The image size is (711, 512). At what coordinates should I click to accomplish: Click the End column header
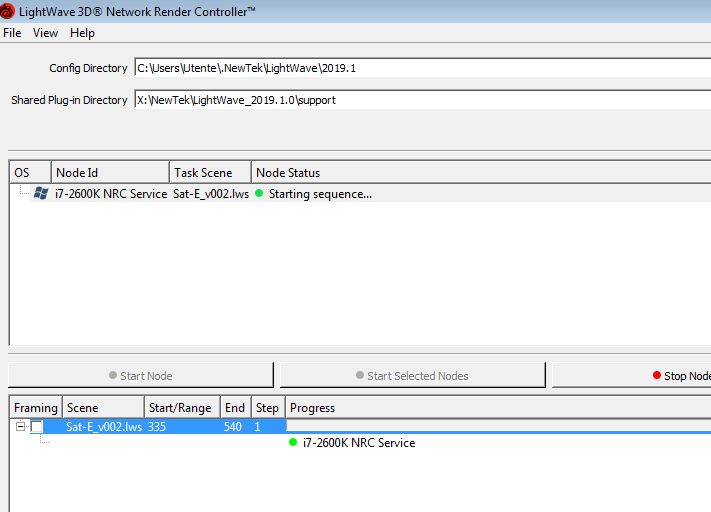pos(235,408)
